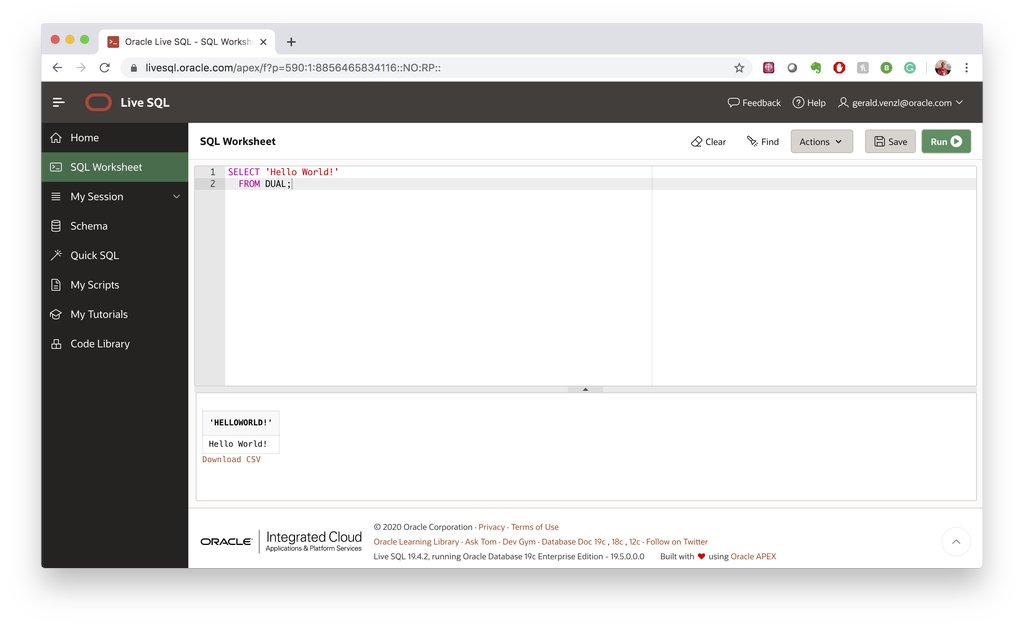The width and height of the screenshot is (1024, 627).
Task: Open Quick SQL in sidebar
Action: click(x=115, y=255)
